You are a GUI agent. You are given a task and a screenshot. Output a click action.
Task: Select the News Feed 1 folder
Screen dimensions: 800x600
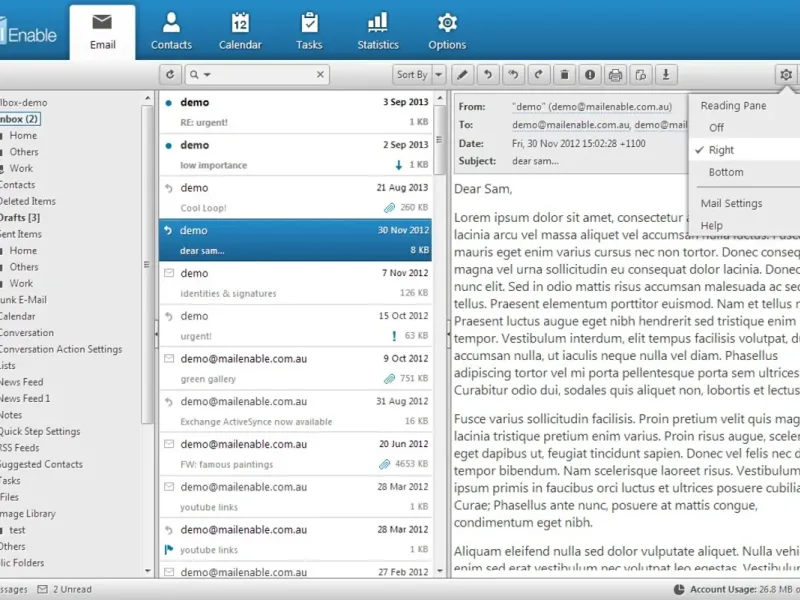tap(25, 398)
